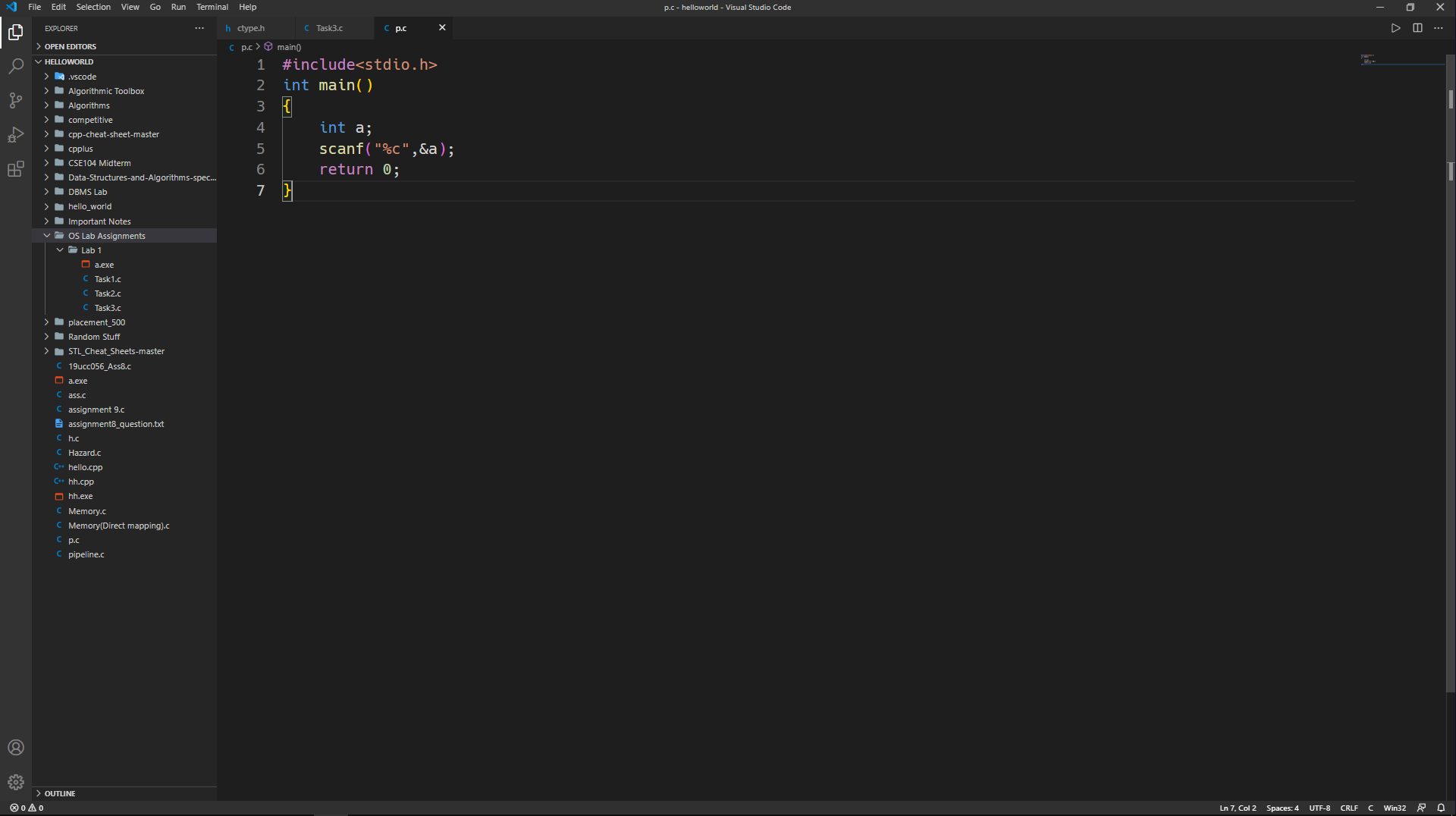Click CRLF to change end of line sequence
Image resolution: width=1456 pixels, height=816 pixels.
pyautogui.click(x=1349, y=808)
